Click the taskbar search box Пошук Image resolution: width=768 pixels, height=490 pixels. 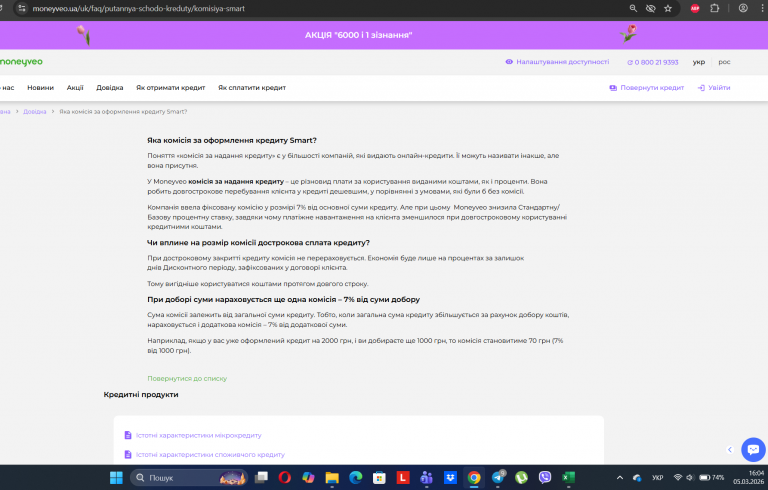tap(189, 478)
